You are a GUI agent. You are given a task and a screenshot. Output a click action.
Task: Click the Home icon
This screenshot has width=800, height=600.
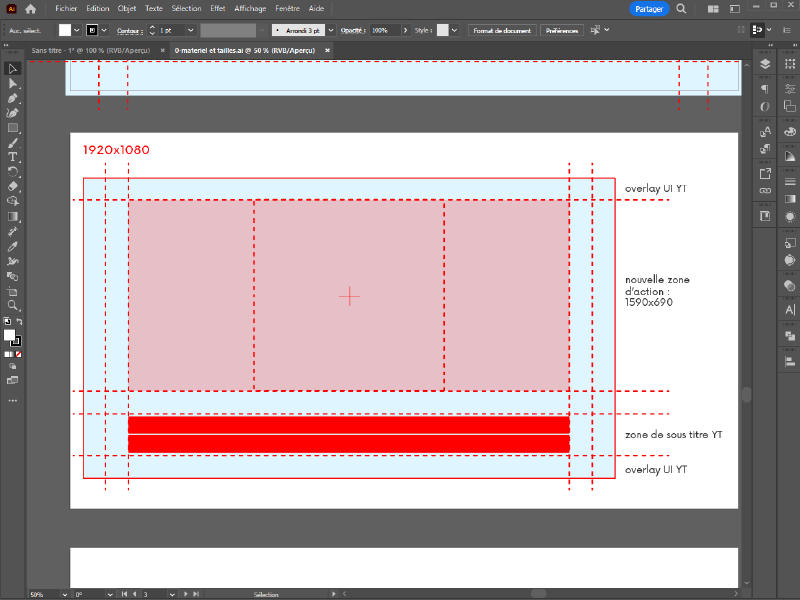(x=30, y=8)
